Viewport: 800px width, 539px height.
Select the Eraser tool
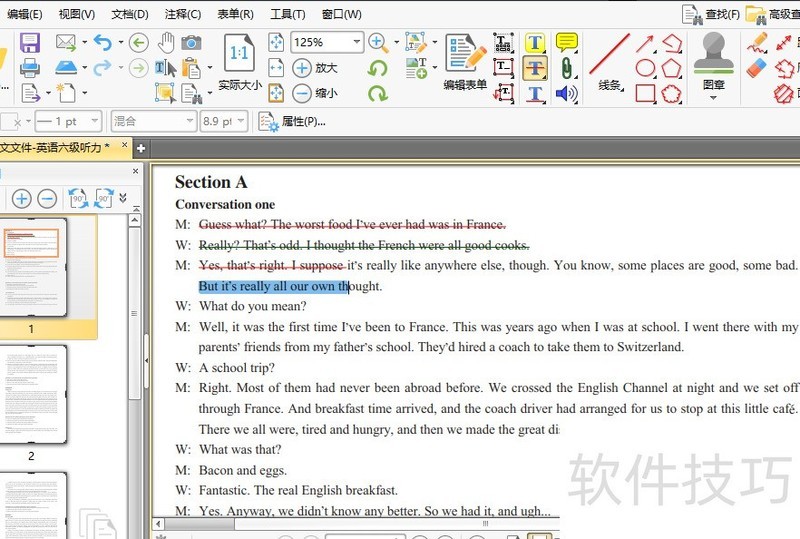[757, 68]
